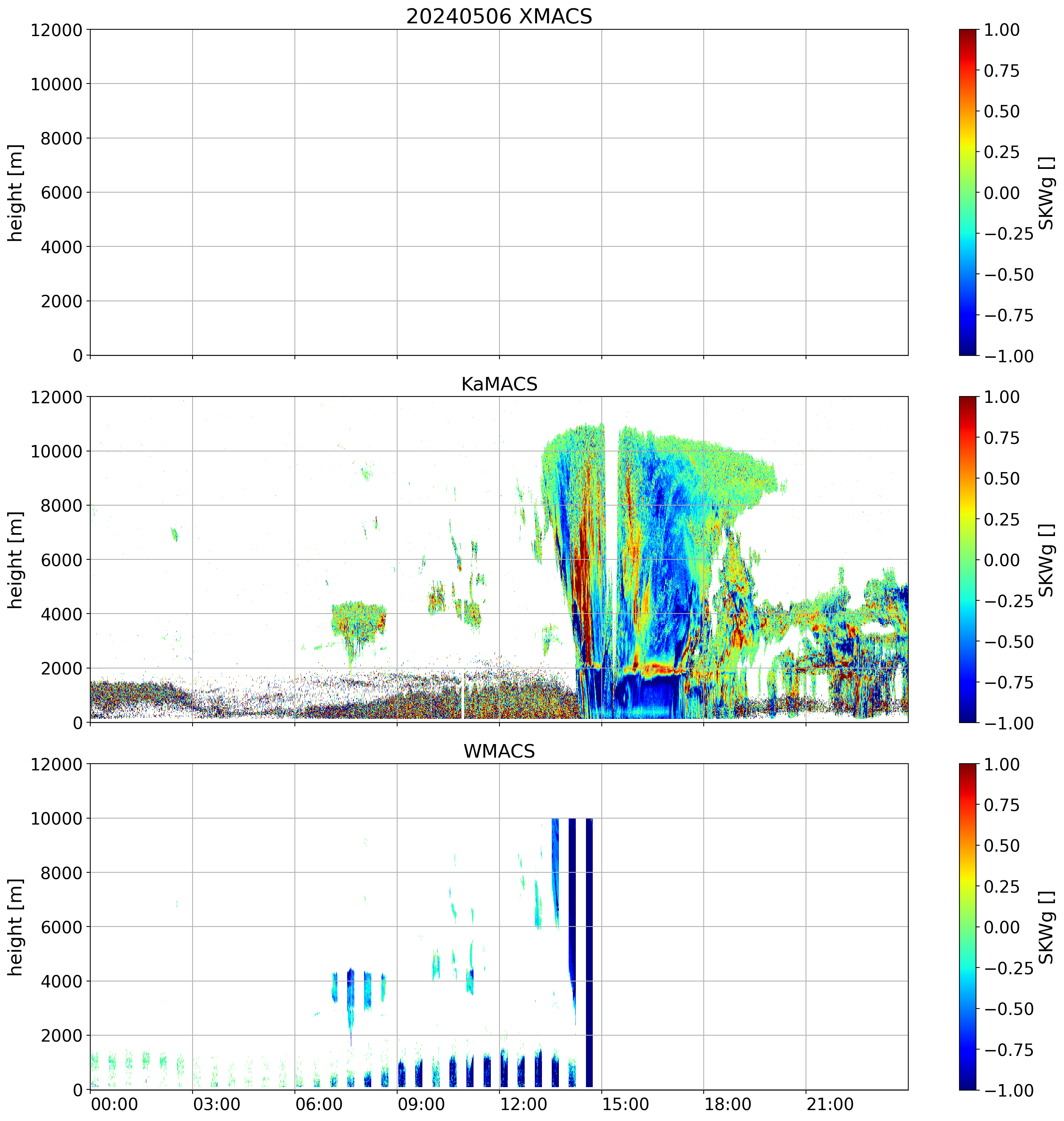Screen dimensions: 1064x1121
Task: Click the 12:00 time axis label
Action: (524, 1104)
